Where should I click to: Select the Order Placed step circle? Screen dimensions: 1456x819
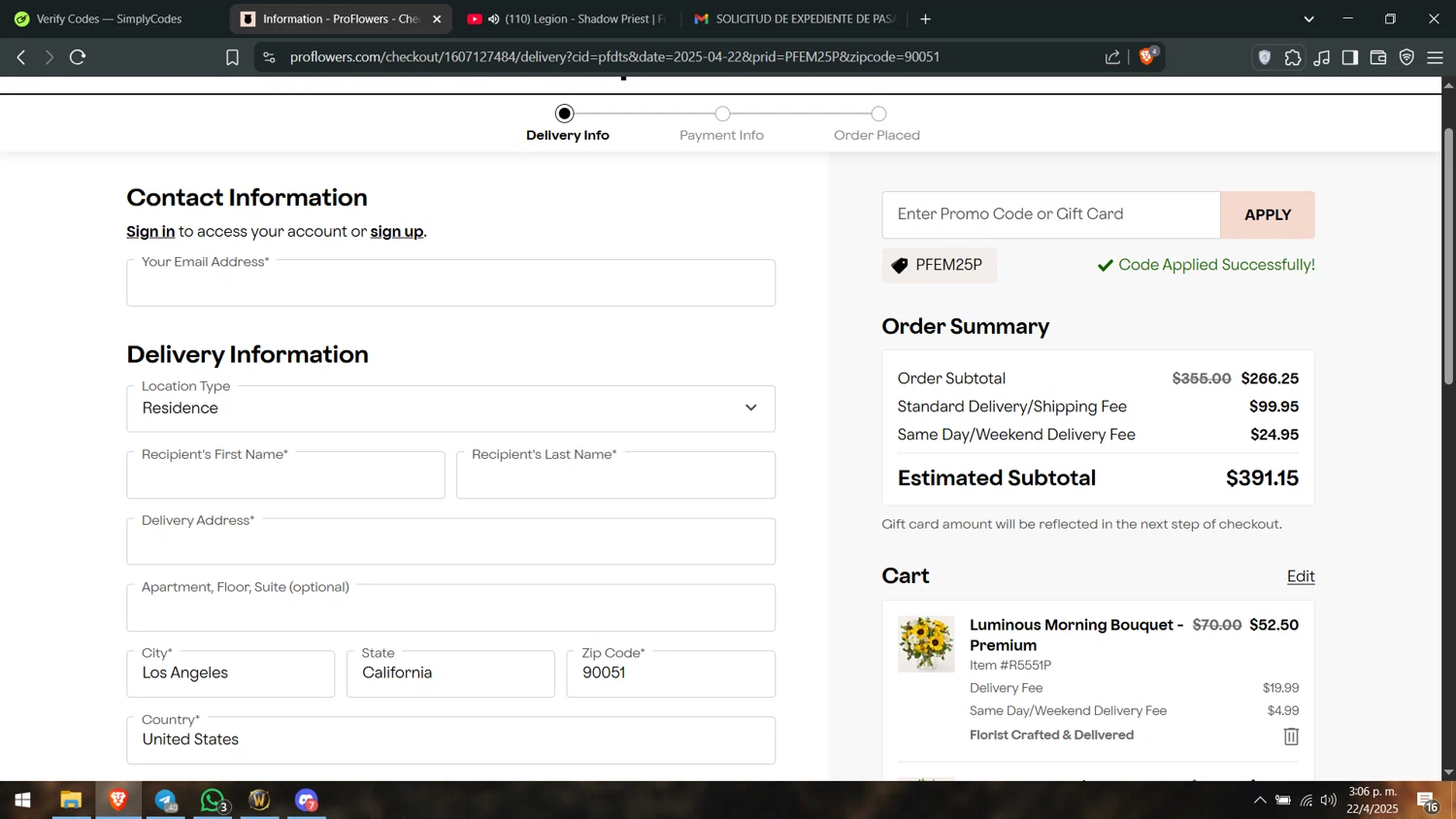click(x=878, y=114)
